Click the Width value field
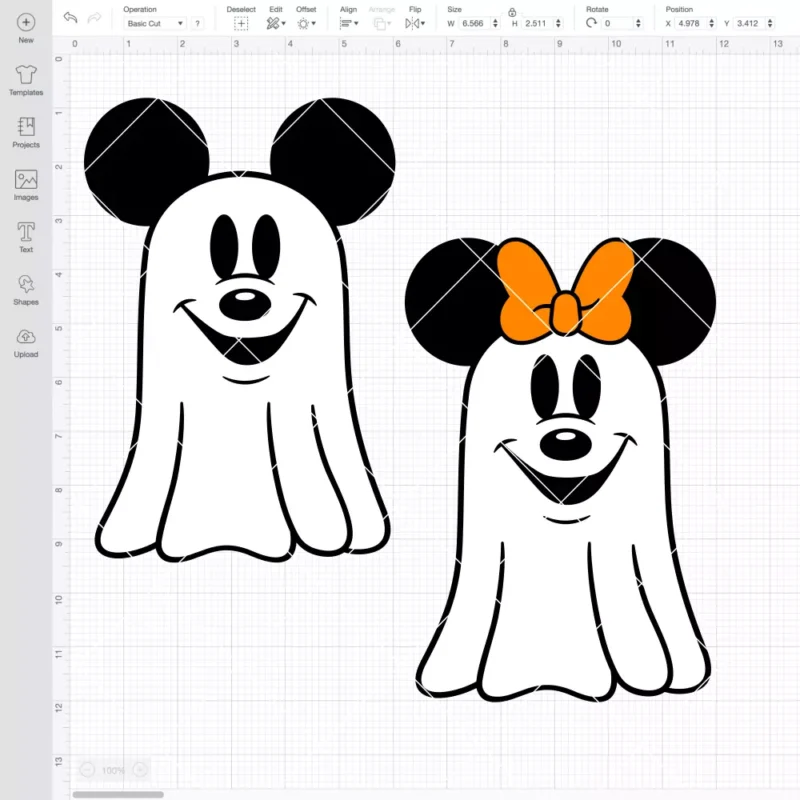Screen dimensions: 800x800 pyautogui.click(x=474, y=23)
